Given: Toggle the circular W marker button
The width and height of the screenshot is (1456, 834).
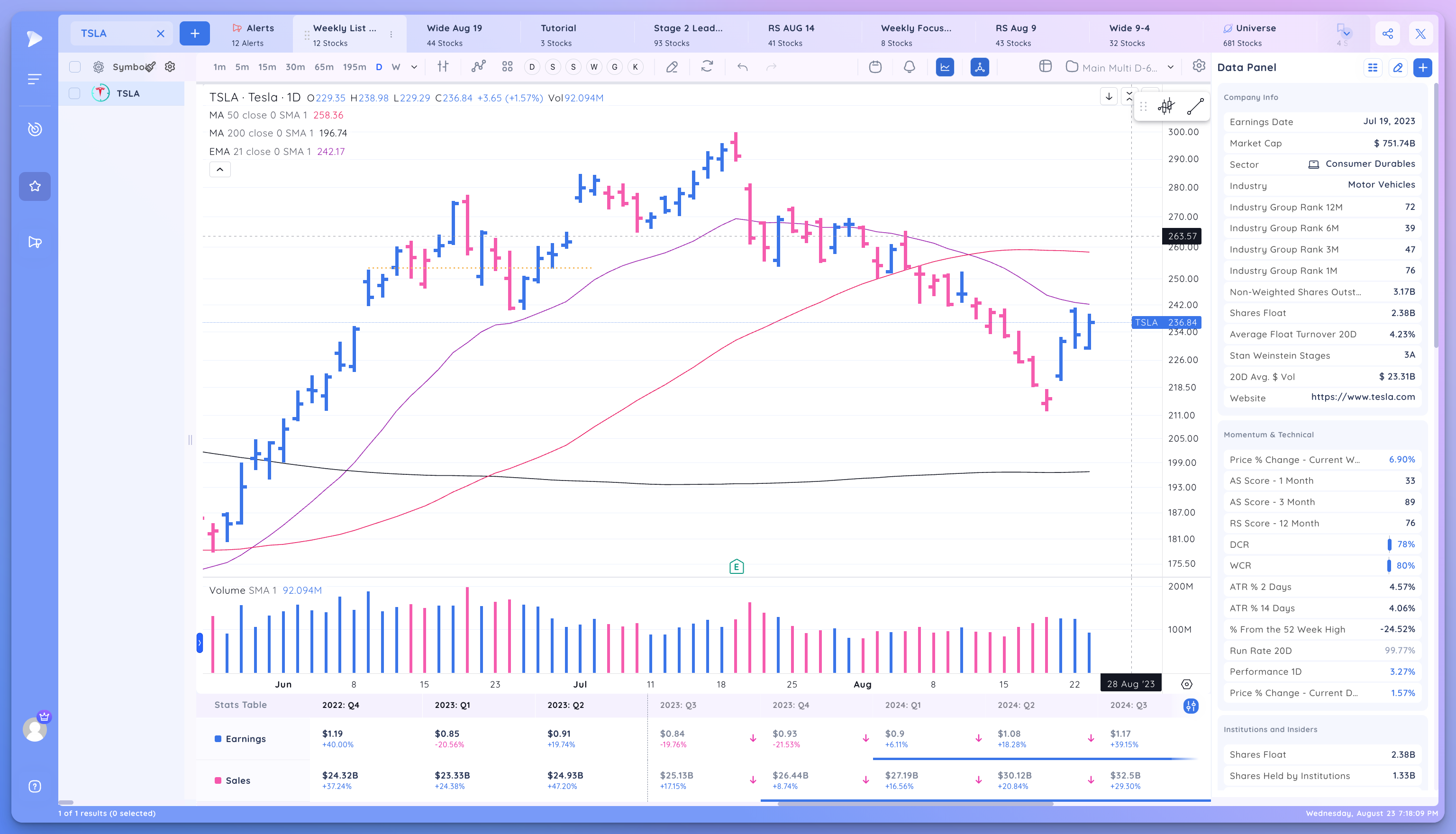Looking at the screenshot, I should click(594, 67).
